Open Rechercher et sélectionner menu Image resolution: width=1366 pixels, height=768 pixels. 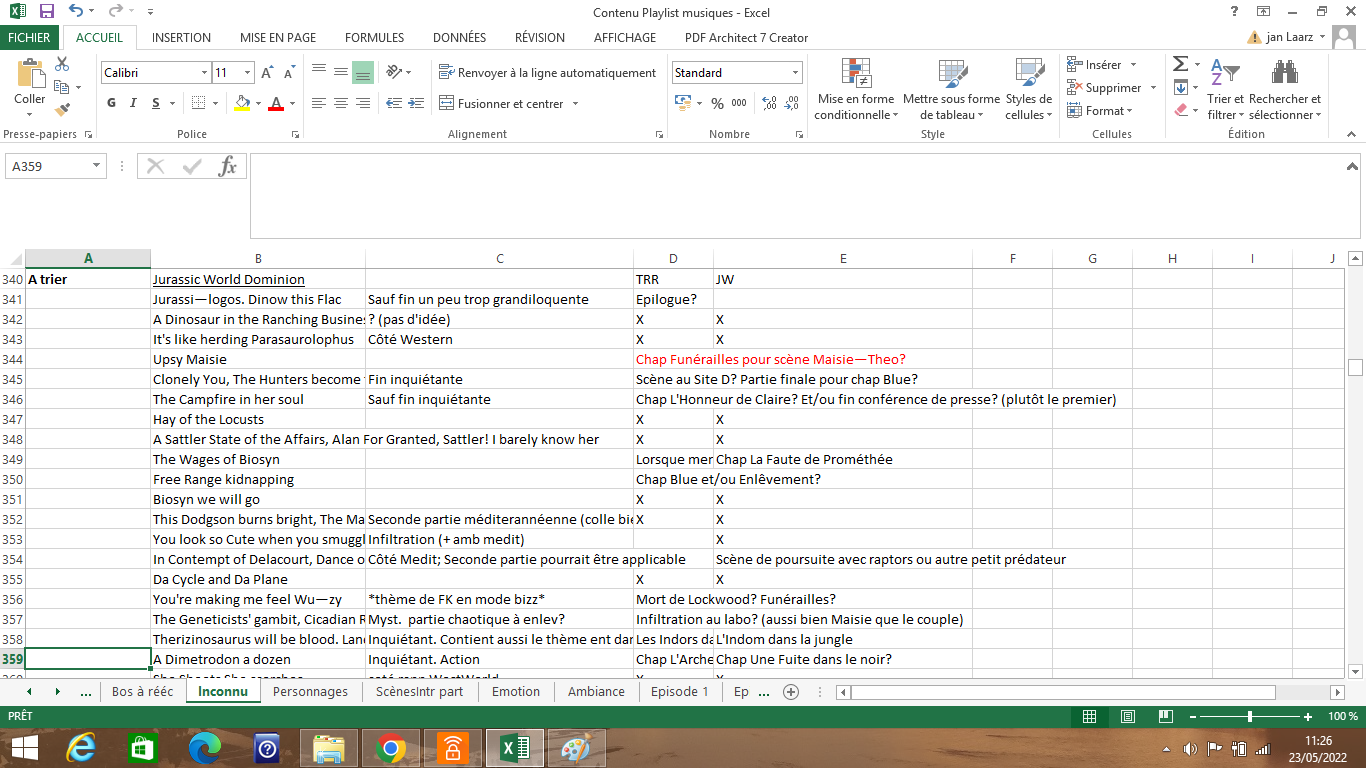[1285, 89]
